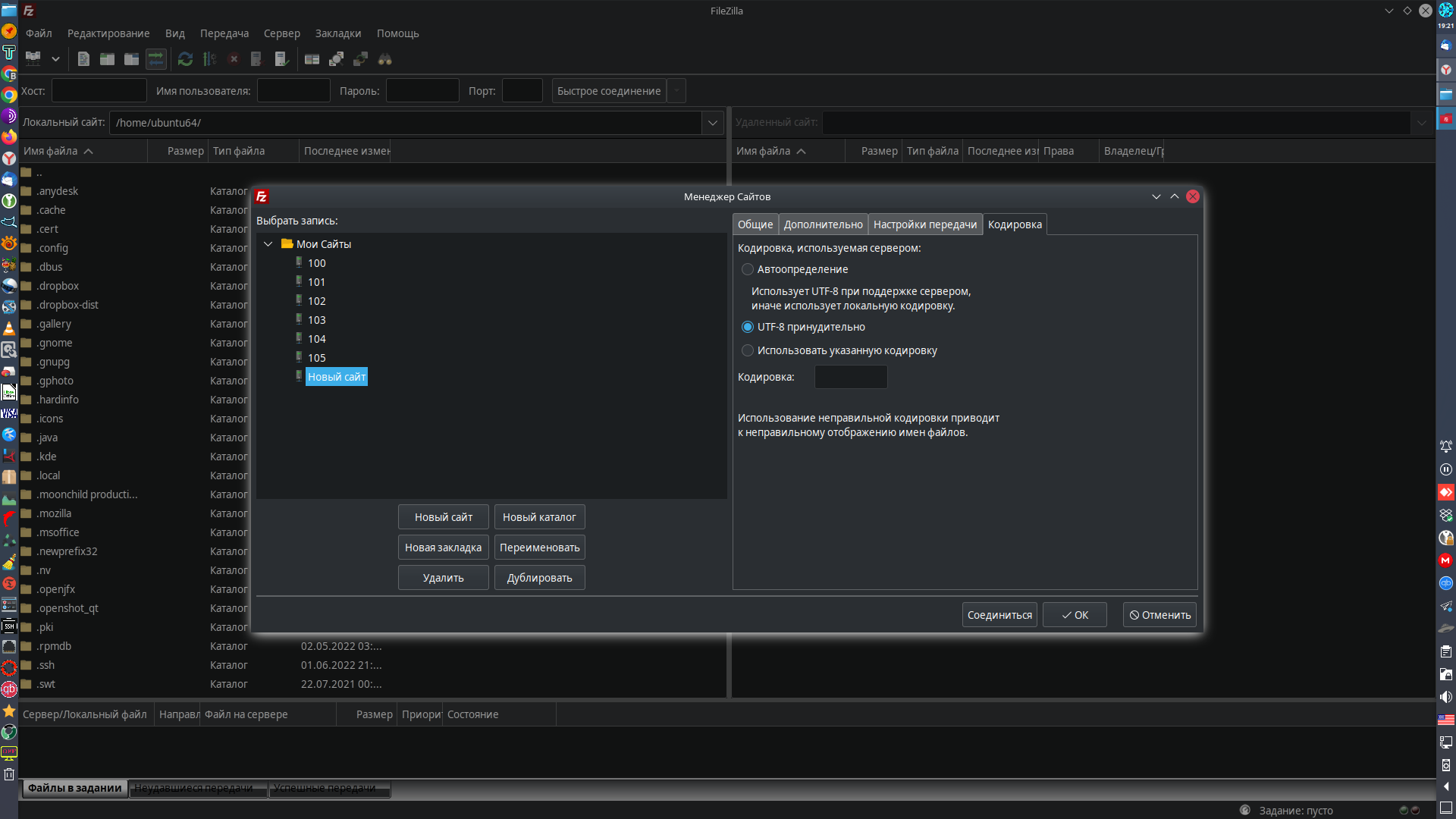1456x819 pixels.
Task: Select UTF-8 принудительно radio button
Action: (x=748, y=327)
